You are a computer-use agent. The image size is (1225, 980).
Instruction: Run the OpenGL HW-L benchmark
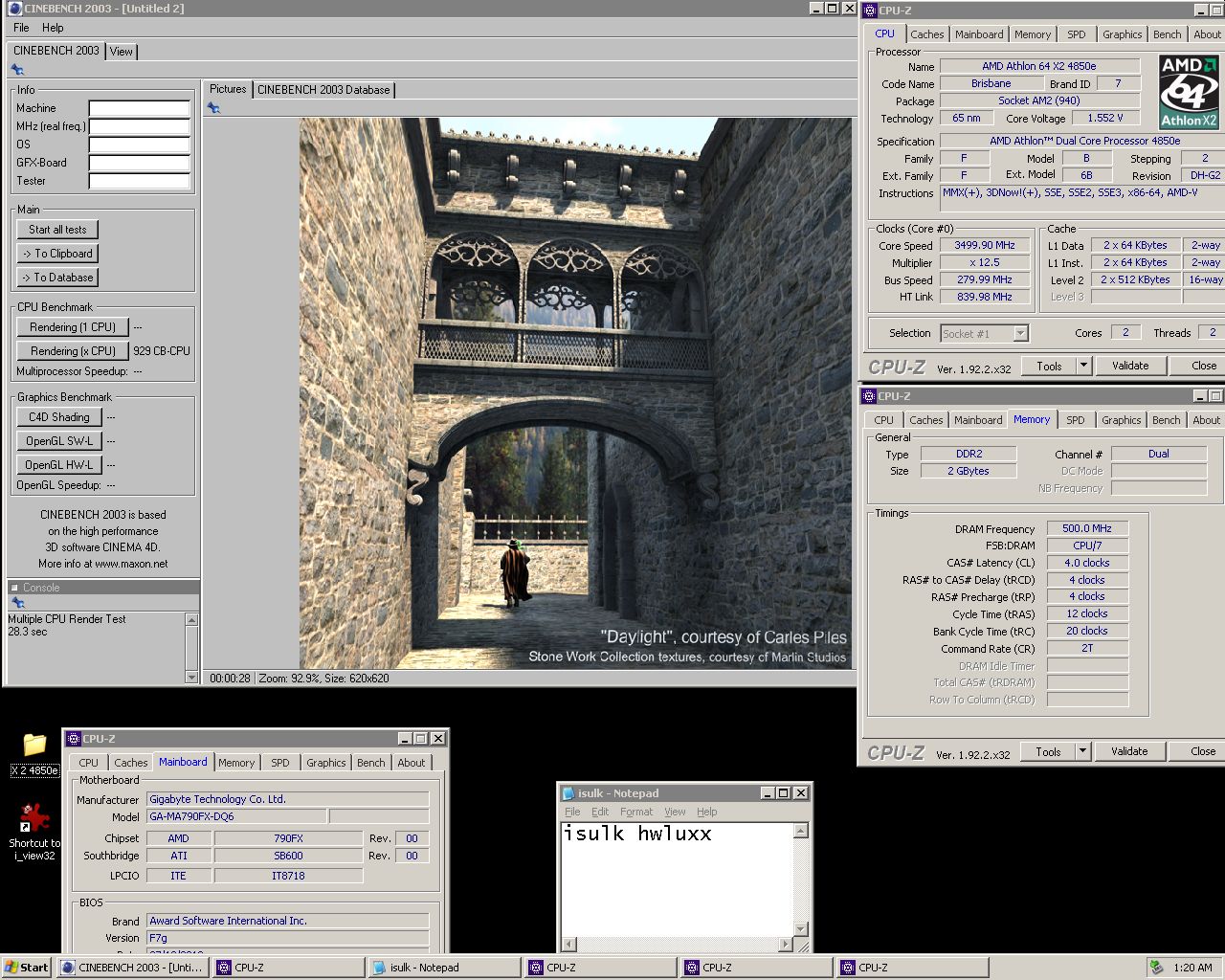[59, 465]
